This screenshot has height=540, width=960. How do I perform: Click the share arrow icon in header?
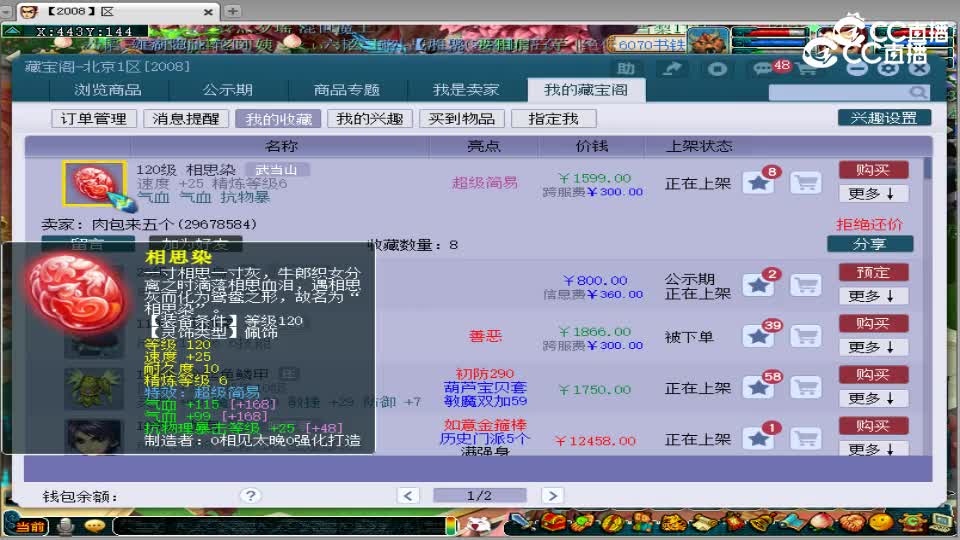click(672, 69)
